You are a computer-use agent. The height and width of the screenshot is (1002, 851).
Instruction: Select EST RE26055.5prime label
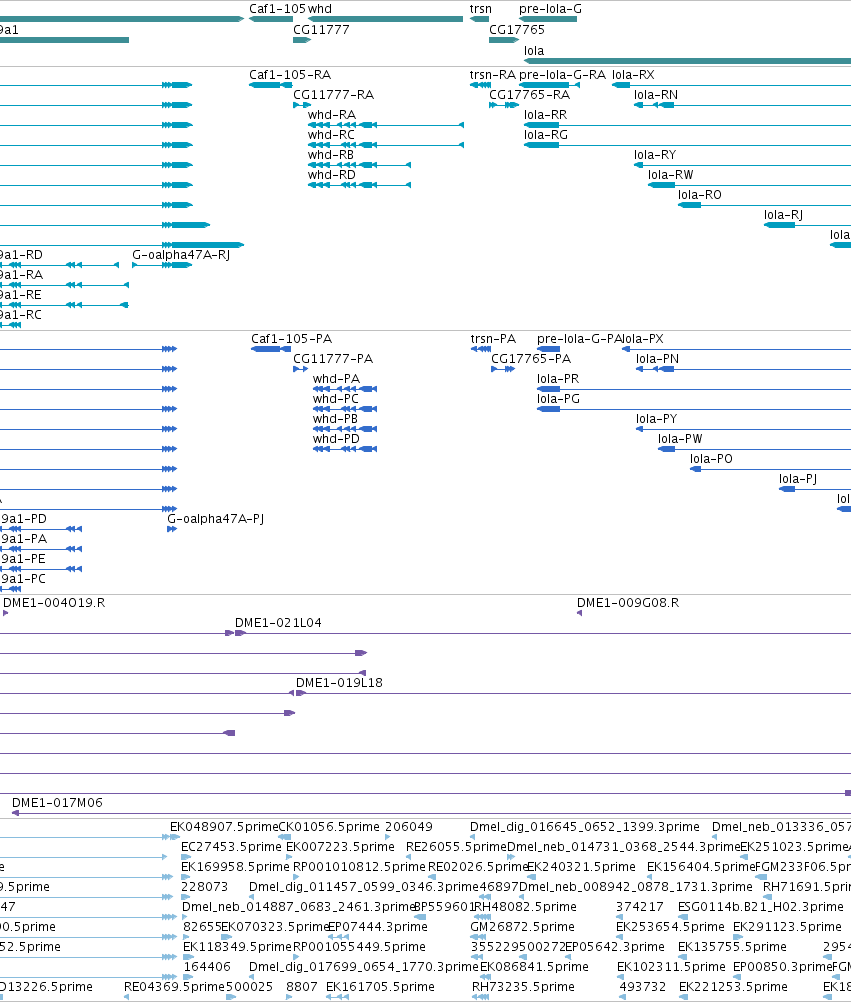pos(456,847)
